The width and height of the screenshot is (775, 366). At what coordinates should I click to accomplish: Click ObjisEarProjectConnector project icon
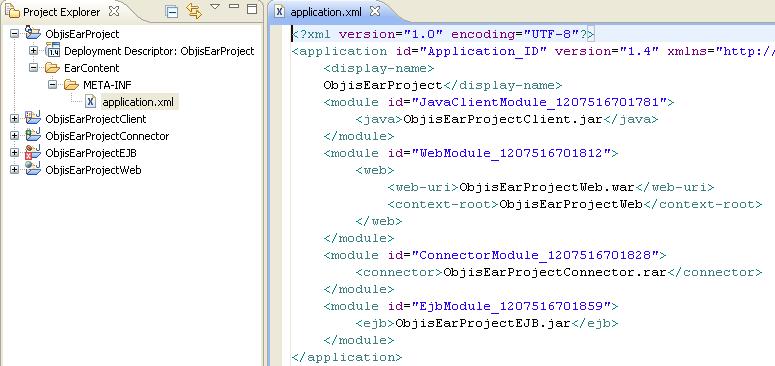click(x=33, y=135)
